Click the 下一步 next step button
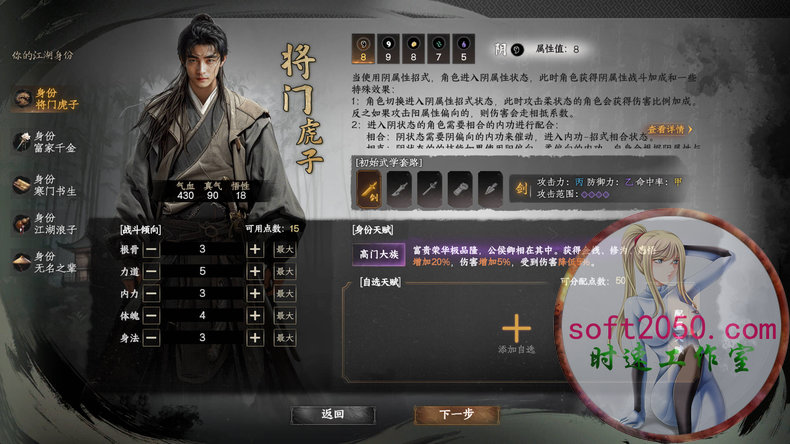 (456, 415)
